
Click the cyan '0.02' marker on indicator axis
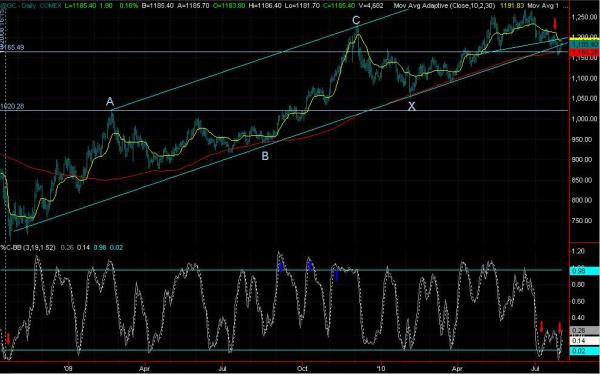tap(585, 351)
